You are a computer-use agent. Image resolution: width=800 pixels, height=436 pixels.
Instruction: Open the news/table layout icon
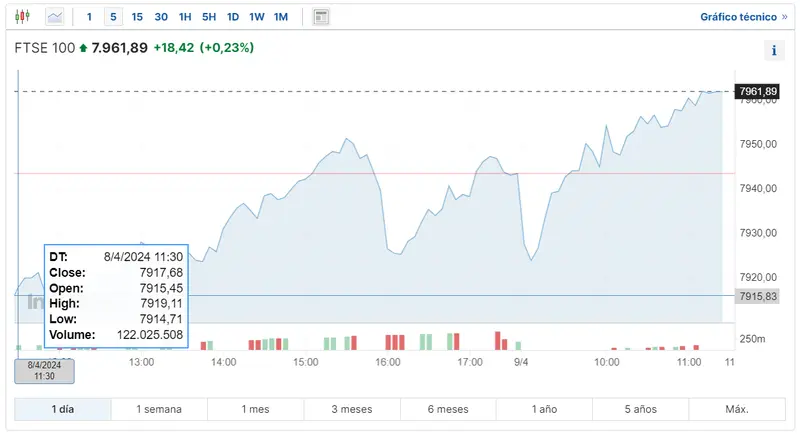[x=321, y=17]
